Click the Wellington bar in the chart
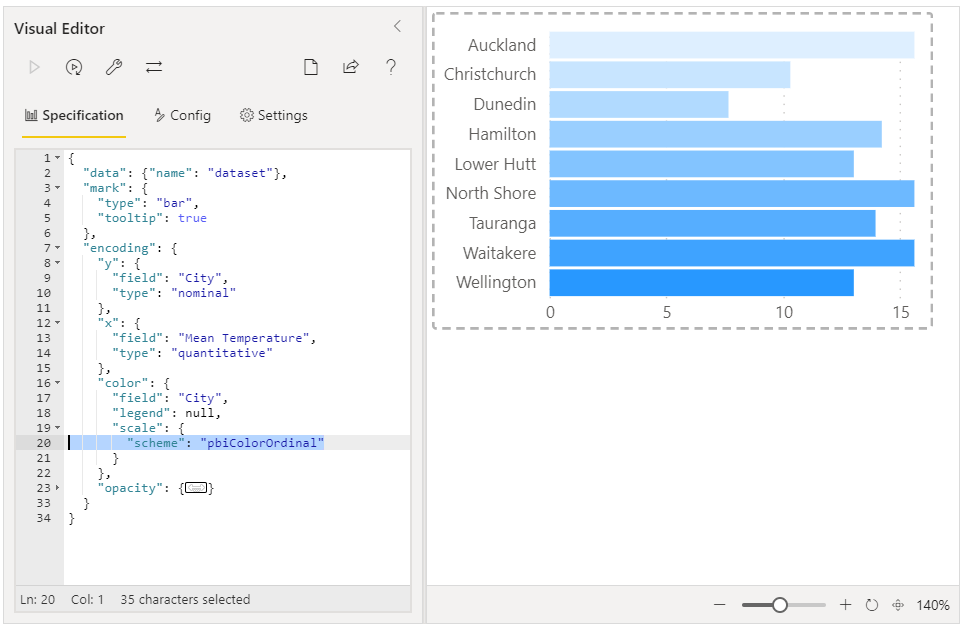This screenshot has width=963, height=627. point(701,282)
